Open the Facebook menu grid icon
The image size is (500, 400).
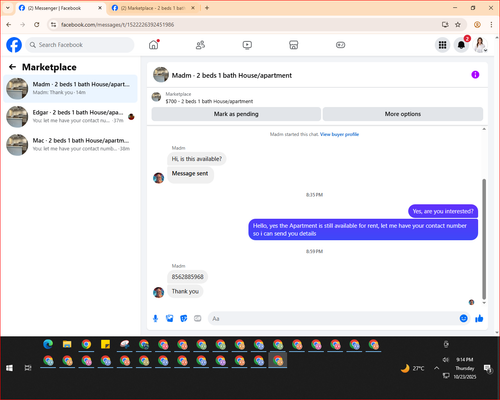tap(442, 45)
